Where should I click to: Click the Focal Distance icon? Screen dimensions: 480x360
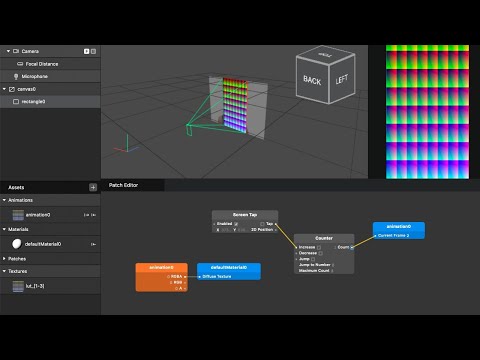[20, 64]
